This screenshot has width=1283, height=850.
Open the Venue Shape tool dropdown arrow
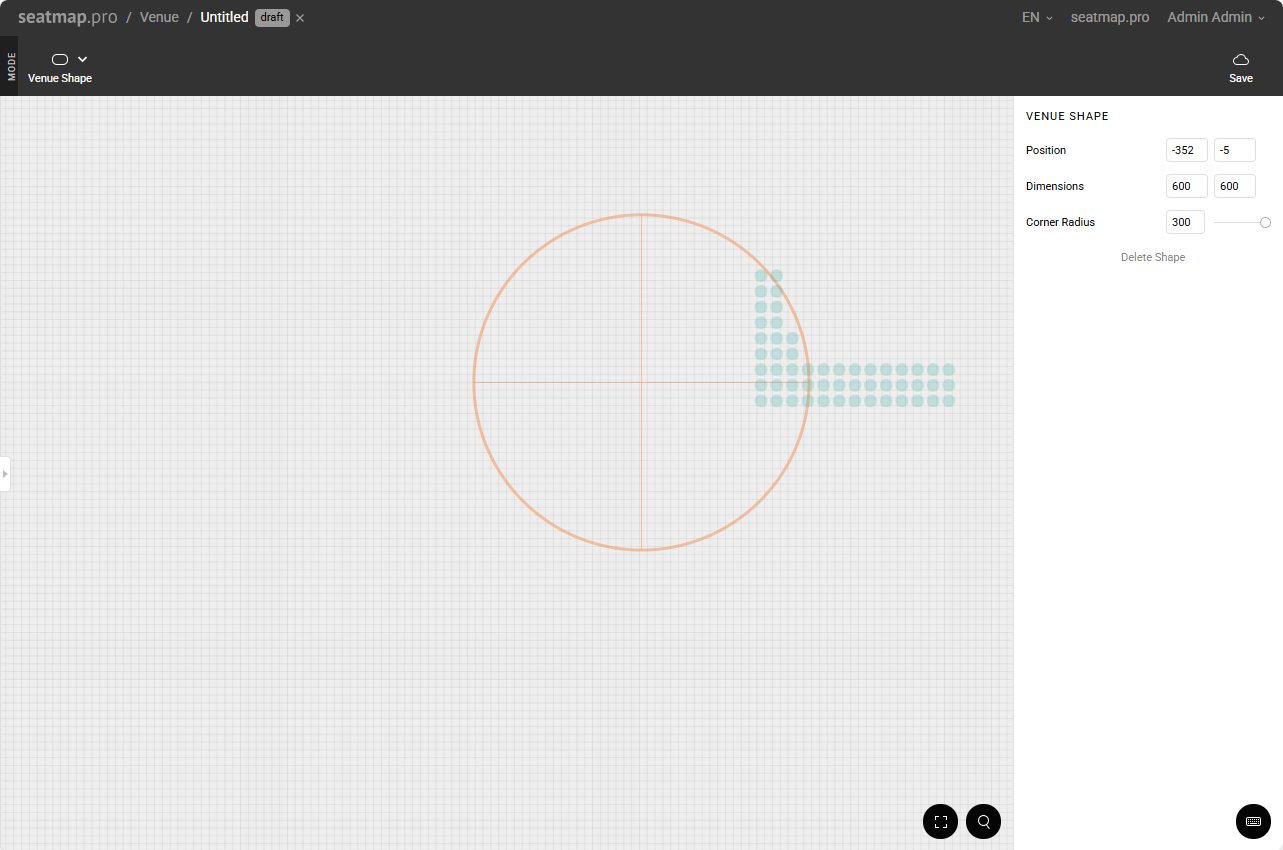click(83, 60)
